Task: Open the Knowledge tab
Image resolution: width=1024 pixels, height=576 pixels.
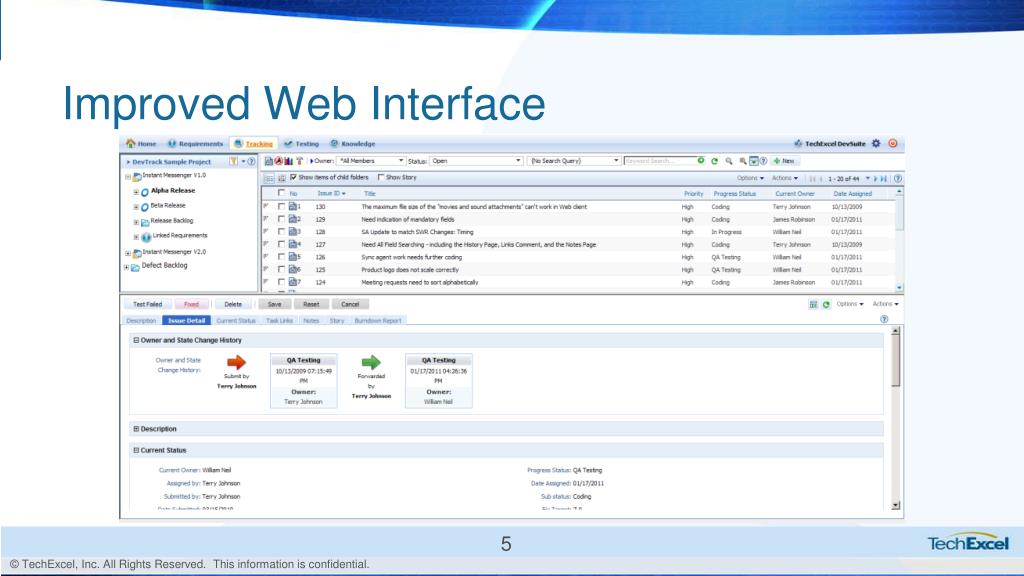Action: point(353,144)
